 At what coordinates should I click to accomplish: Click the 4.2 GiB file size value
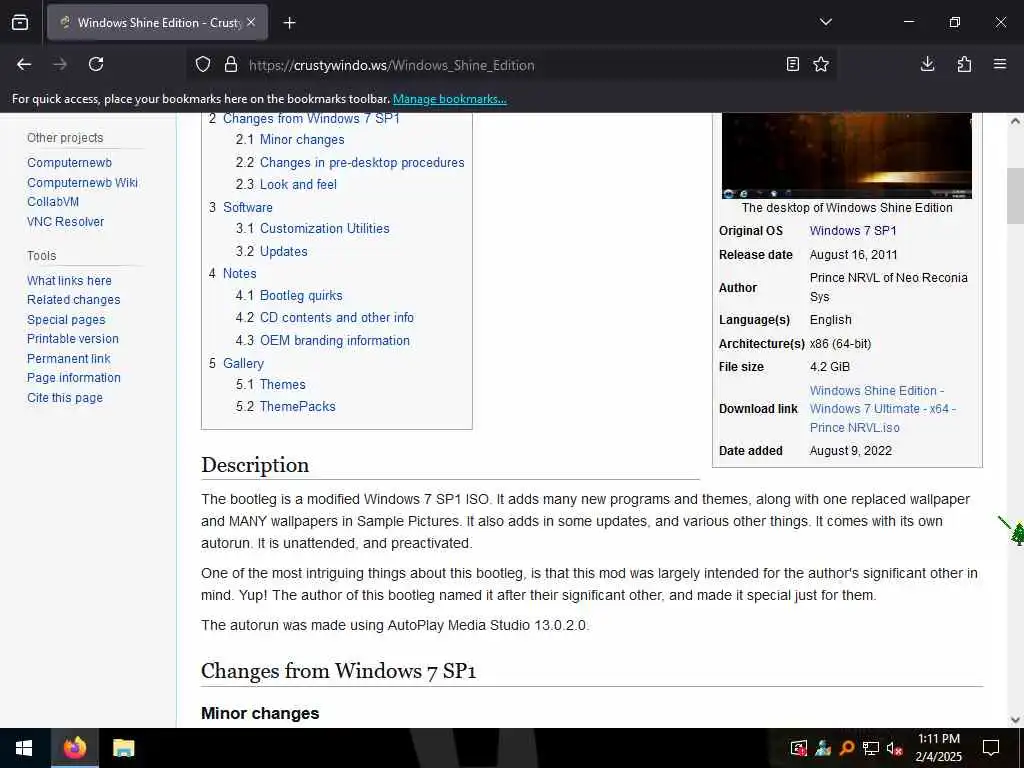click(830, 367)
